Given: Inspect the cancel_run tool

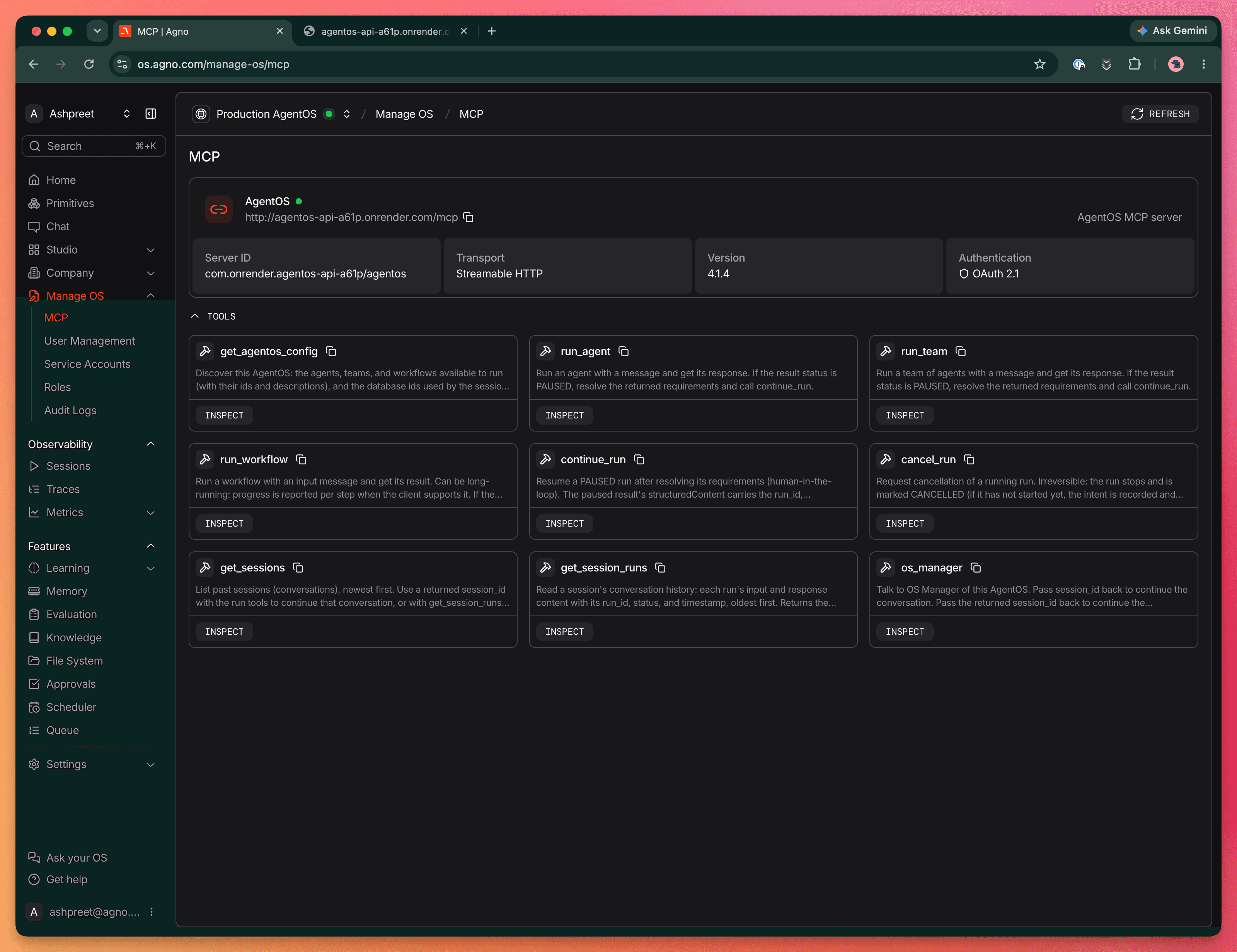Looking at the screenshot, I should tap(905, 524).
